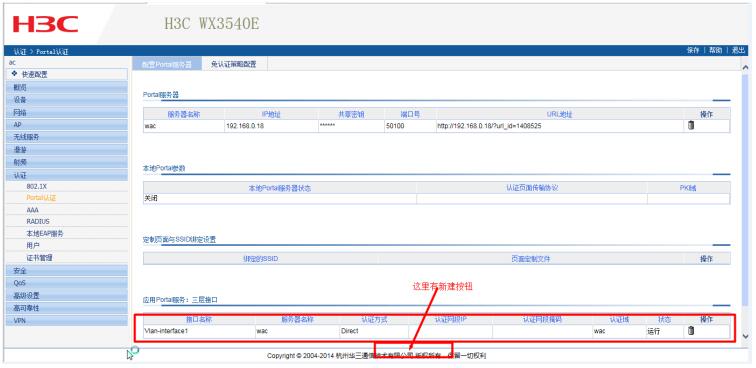756x368 pixels.
Task: Click the scrollbar up arrow
Action: (745, 68)
